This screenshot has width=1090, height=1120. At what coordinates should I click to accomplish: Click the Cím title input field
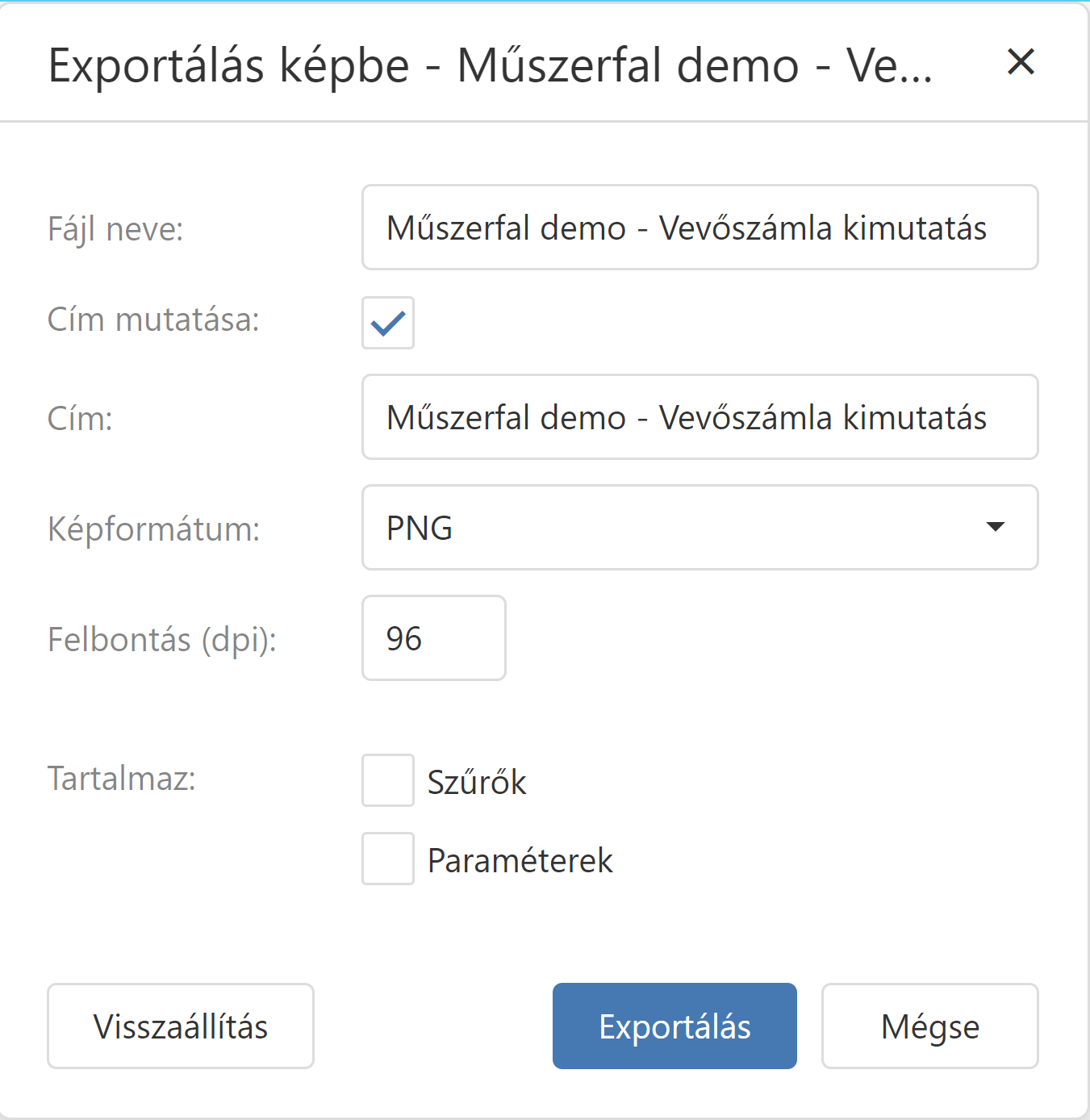(x=699, y=417)
